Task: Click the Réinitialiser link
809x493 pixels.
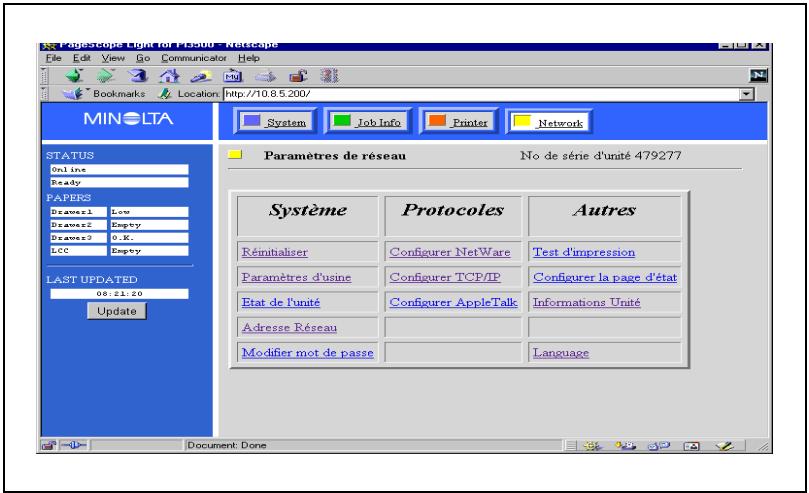Action: [x=274, y=252]
